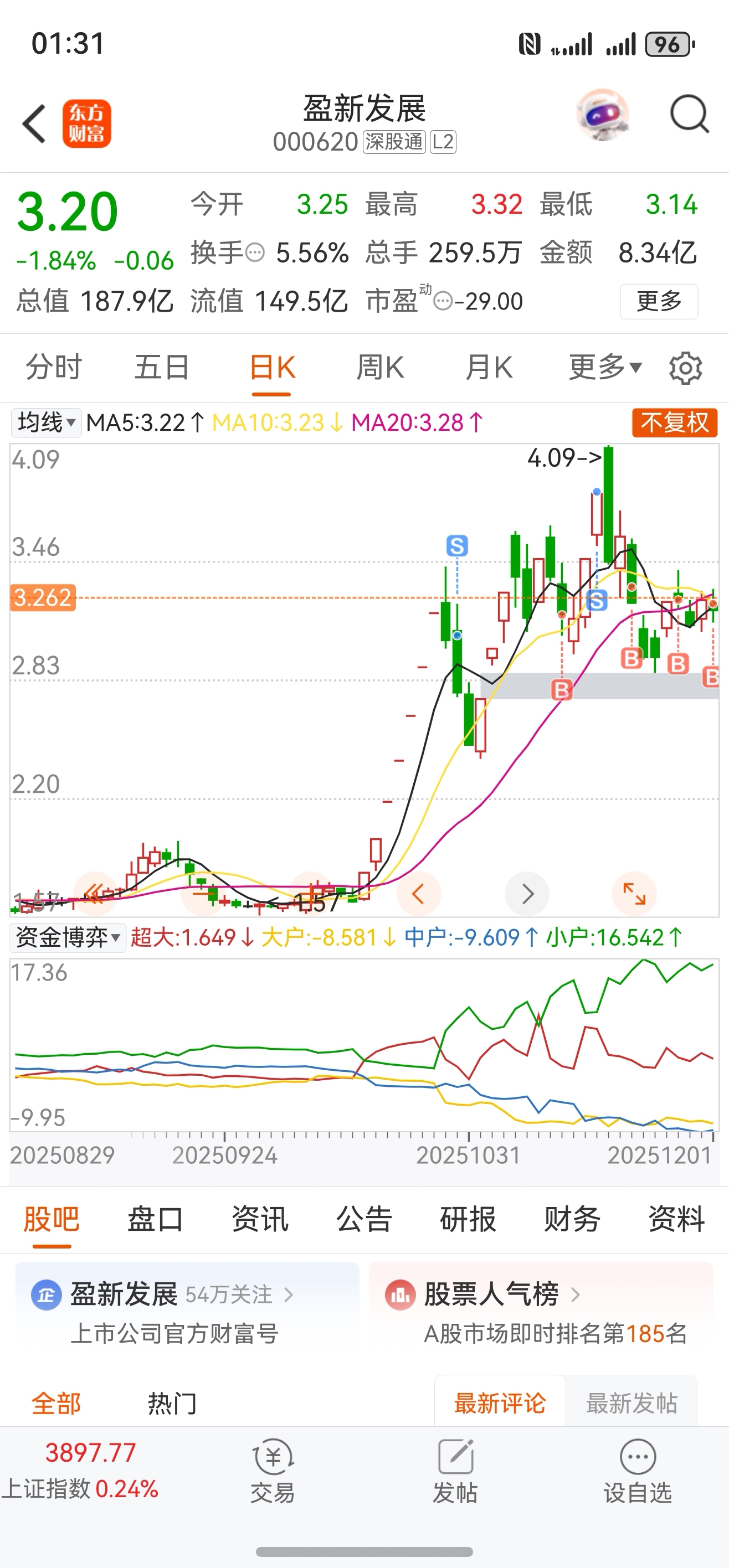Expand chart to fullscreen icon

[x=634, y=894]
